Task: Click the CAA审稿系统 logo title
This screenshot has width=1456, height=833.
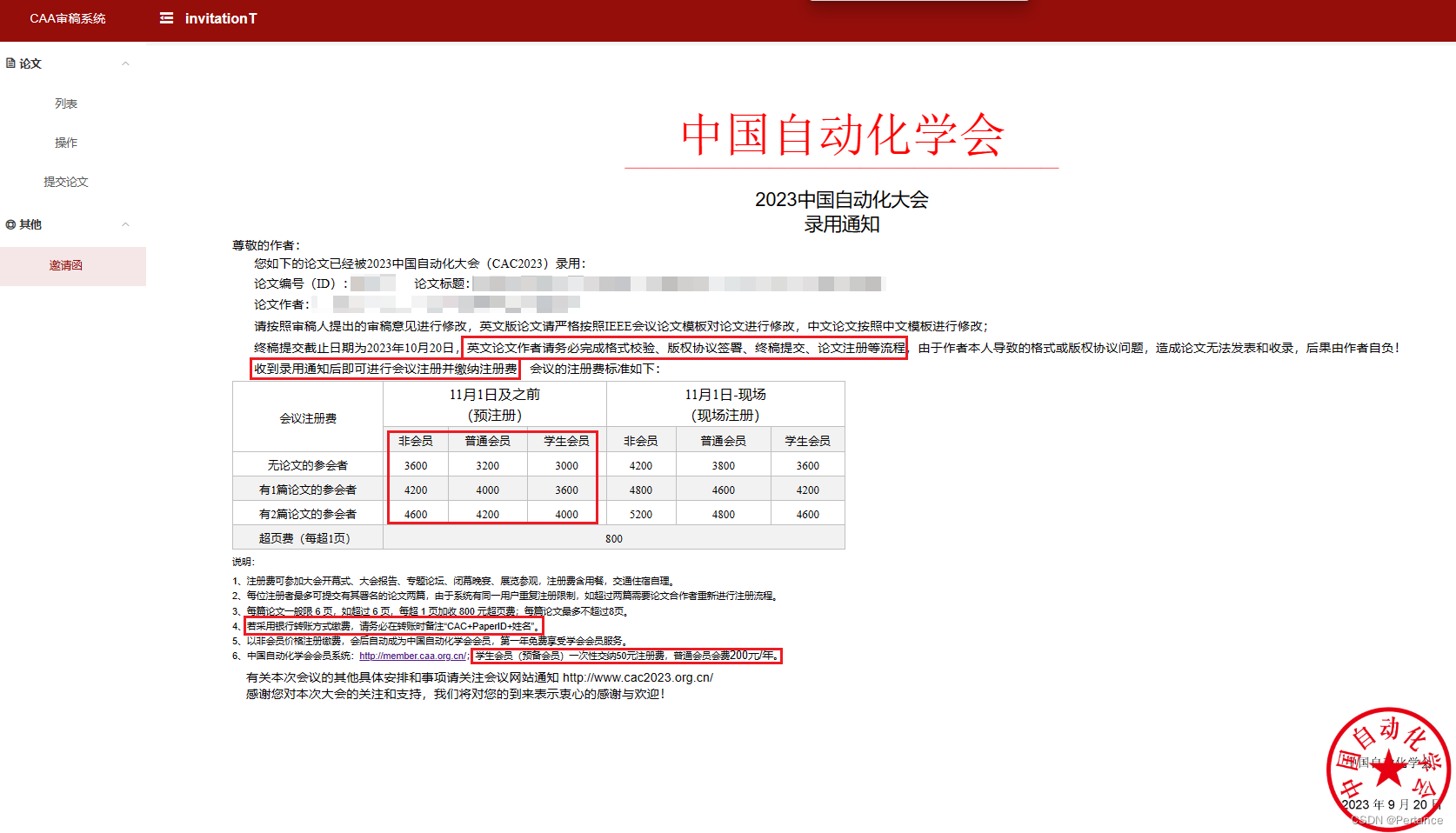Action: tap(68, 18)
